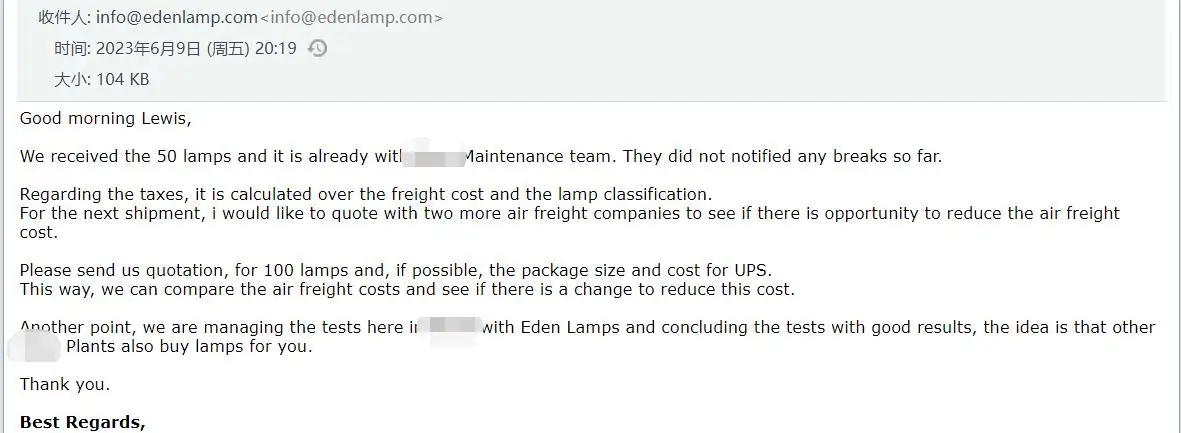The image size is (1181, 433).
Task: Click recipient name info@edenlamp.com after 收件人
Action: point(176,17)
